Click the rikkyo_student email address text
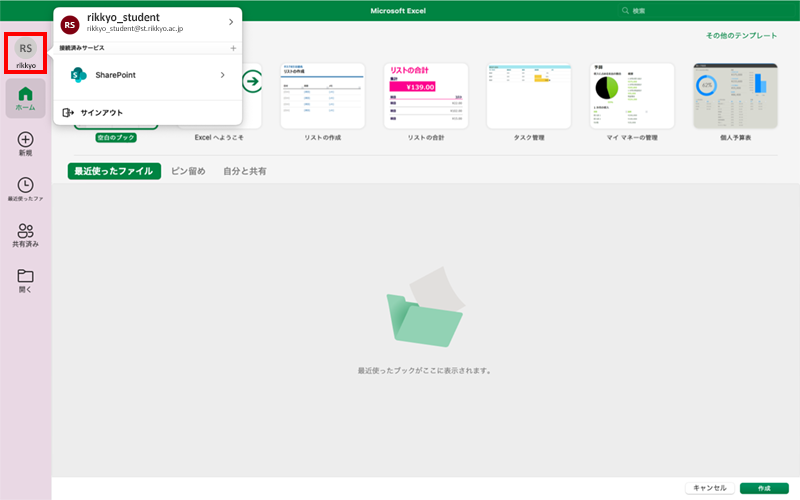This screenshot has height=500, width=800. [135, 29]
